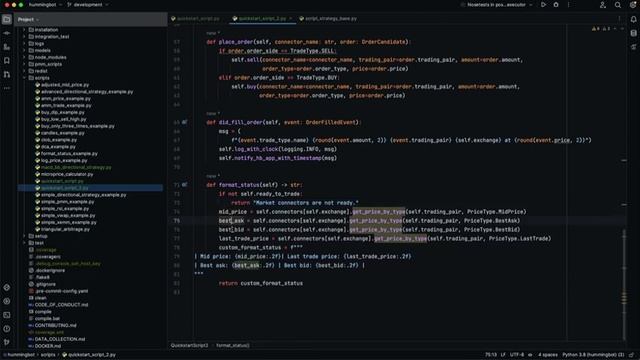
Task: Start debugging with the bug icon
Action: click(556, 5)
